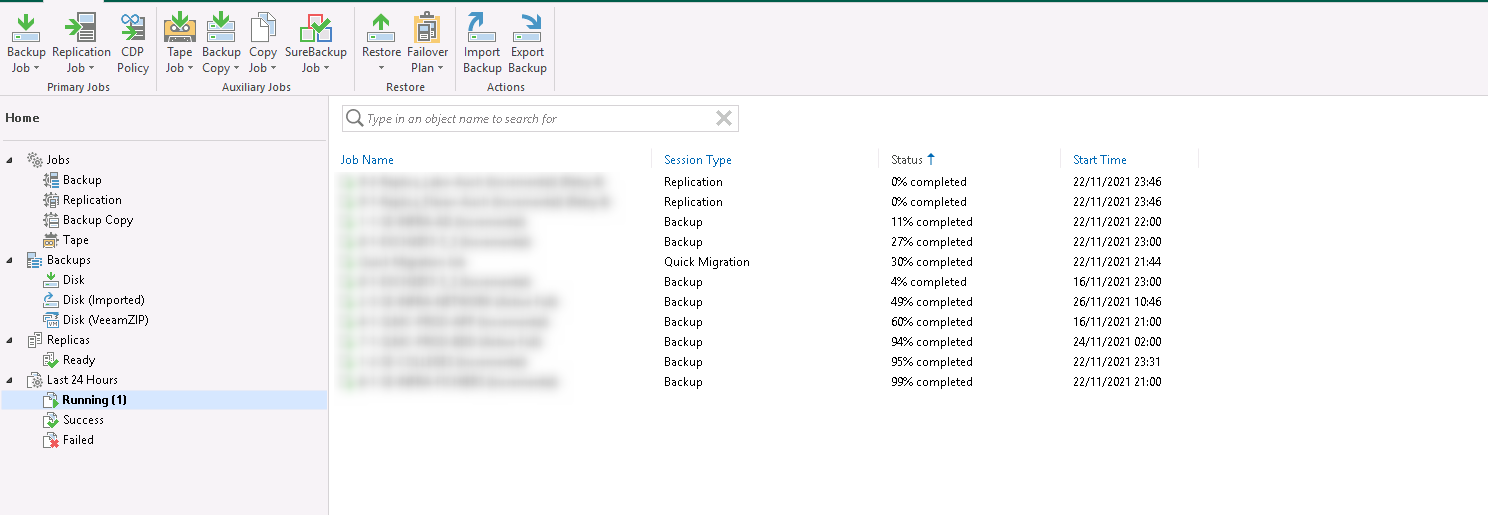This screenshot has width=1488, height=515.
Task: Click the object name search field
Action: (530, 119)
